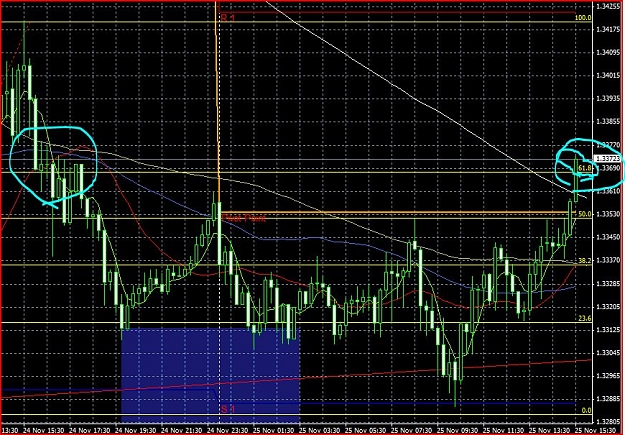Click the 1.33285 price axis label
Image resolution: width=625 pixels, height=435 pixels.
(607, 283)
